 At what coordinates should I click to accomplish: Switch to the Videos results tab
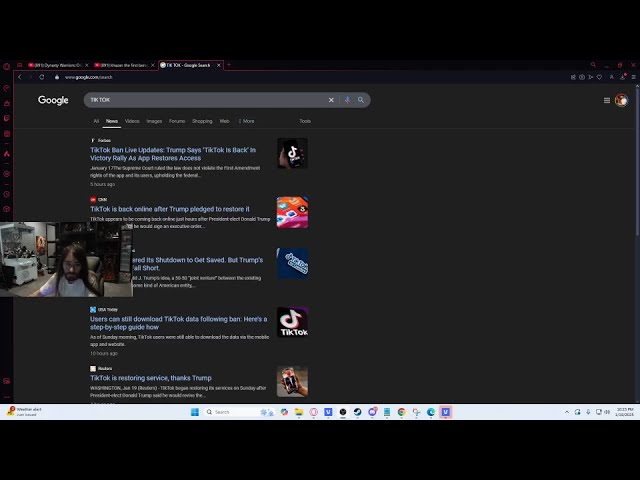[x=132, y=121]
